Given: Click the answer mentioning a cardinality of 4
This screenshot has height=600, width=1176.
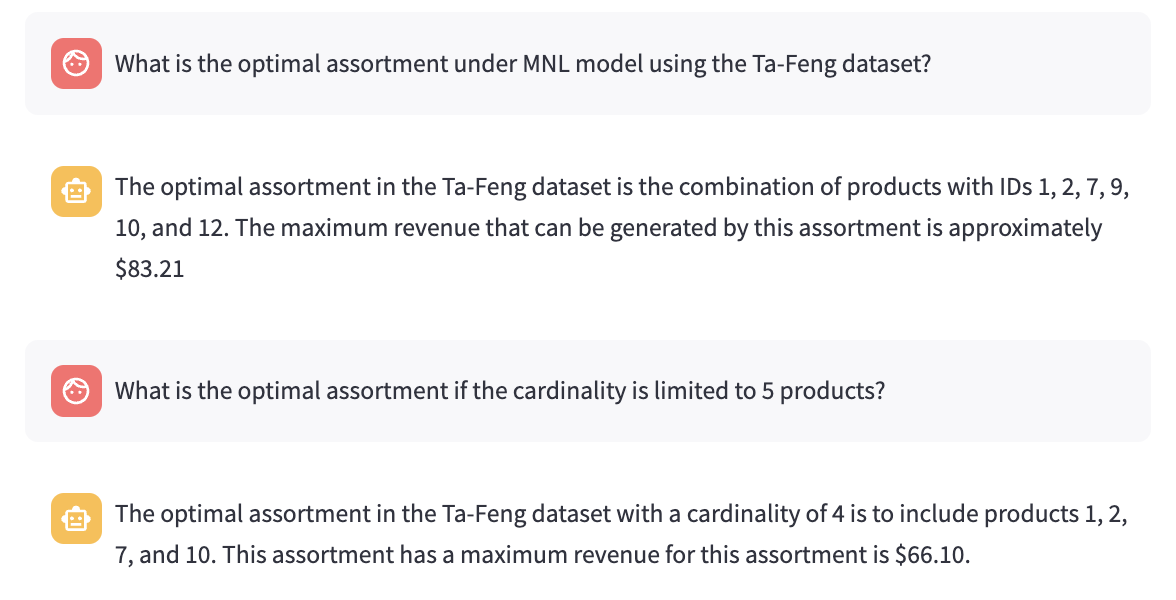Looking at the screenshot, I should 620,534.
